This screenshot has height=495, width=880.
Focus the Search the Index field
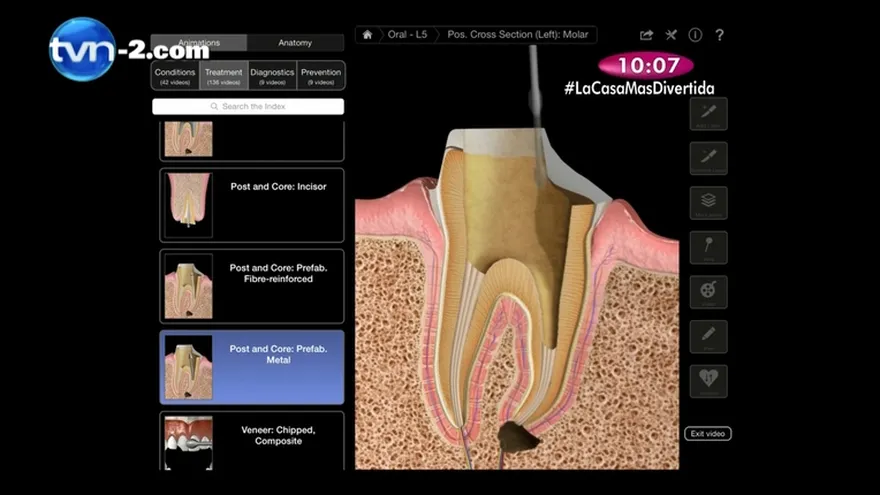[248, 107]
